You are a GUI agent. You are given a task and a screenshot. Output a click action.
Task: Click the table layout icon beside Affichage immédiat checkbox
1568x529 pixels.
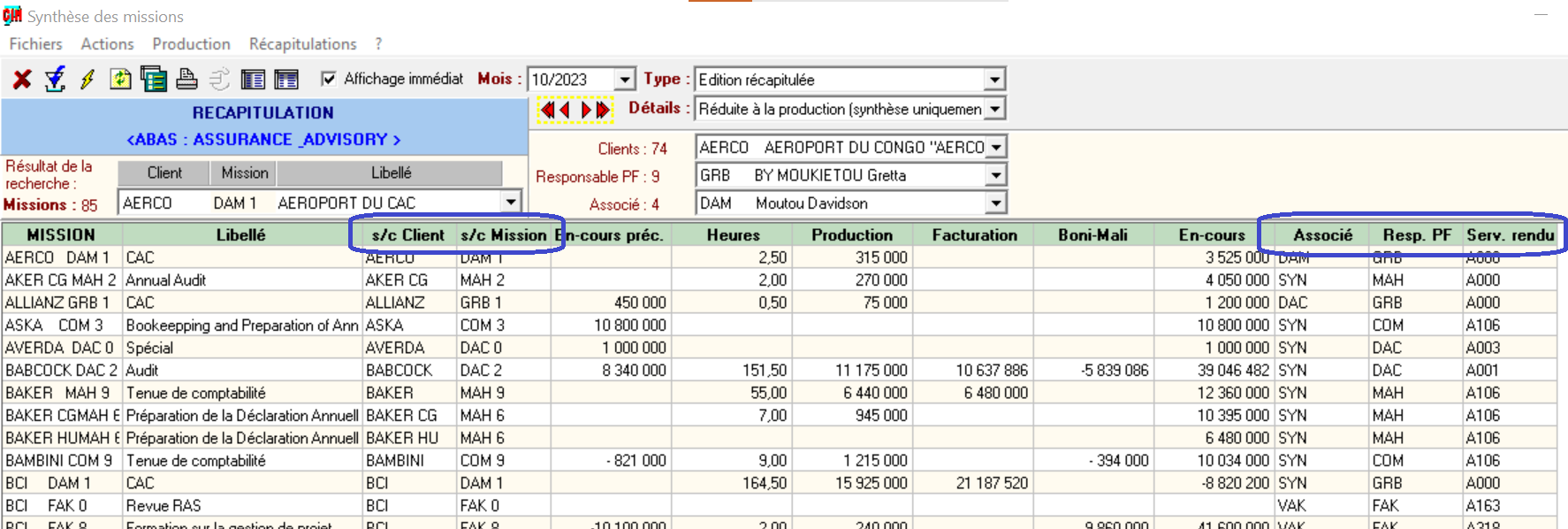coord(286,80)
